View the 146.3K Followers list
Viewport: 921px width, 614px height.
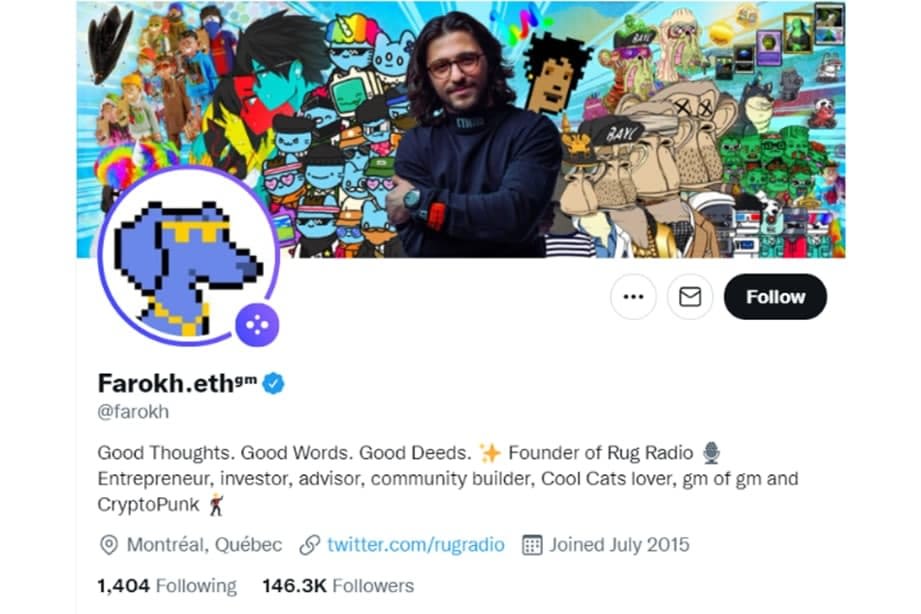[x=338, y=586]
